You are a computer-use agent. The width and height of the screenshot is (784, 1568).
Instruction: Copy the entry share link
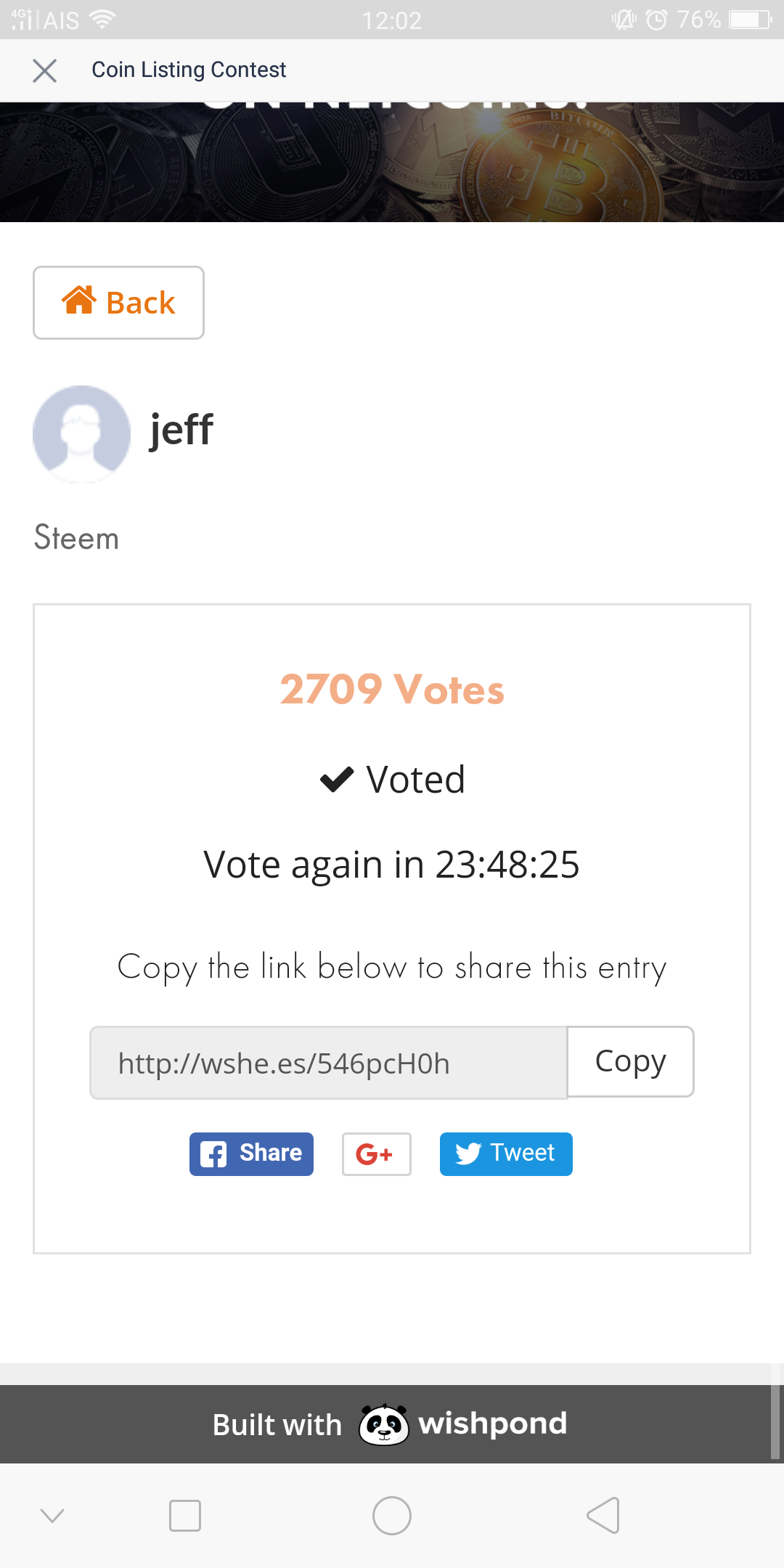tap(630, 1061)
